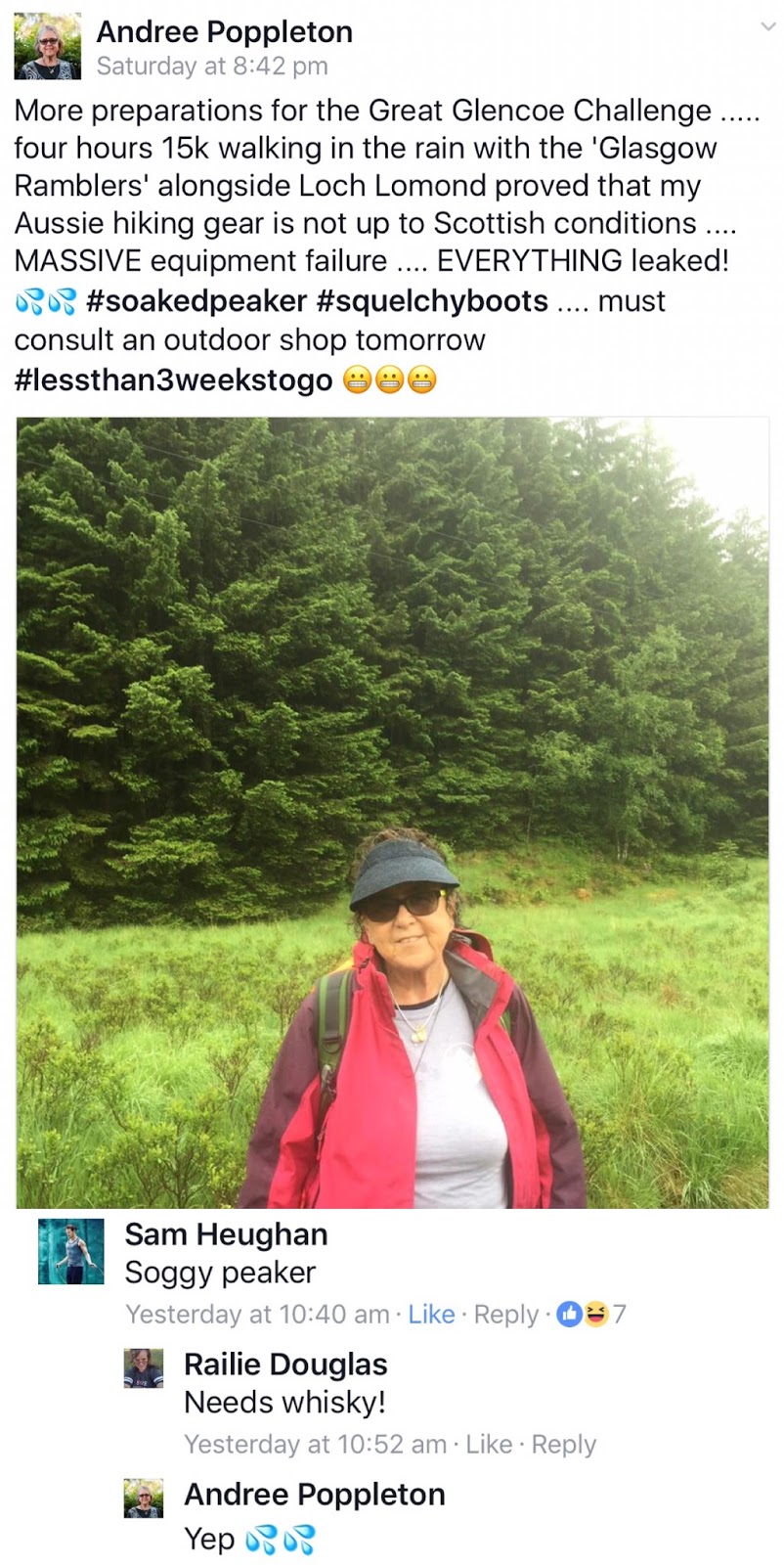Open the post options chevron menu

point(767,26)
